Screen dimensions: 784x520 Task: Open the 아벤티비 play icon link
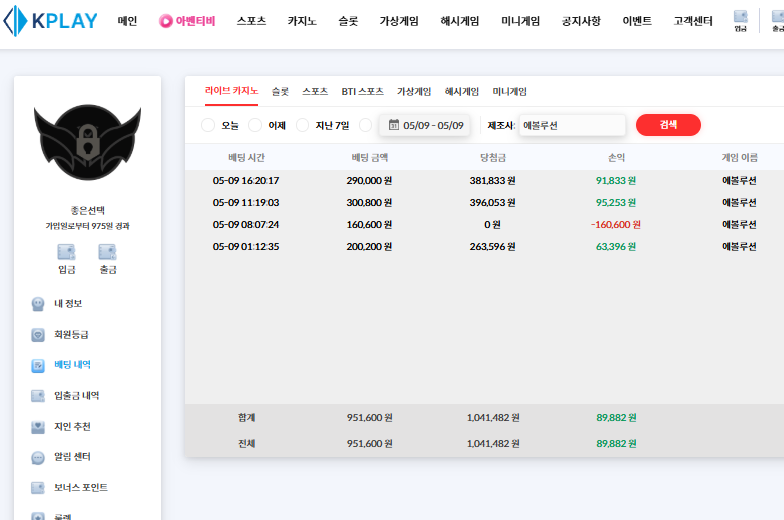[x=166, y=21]
